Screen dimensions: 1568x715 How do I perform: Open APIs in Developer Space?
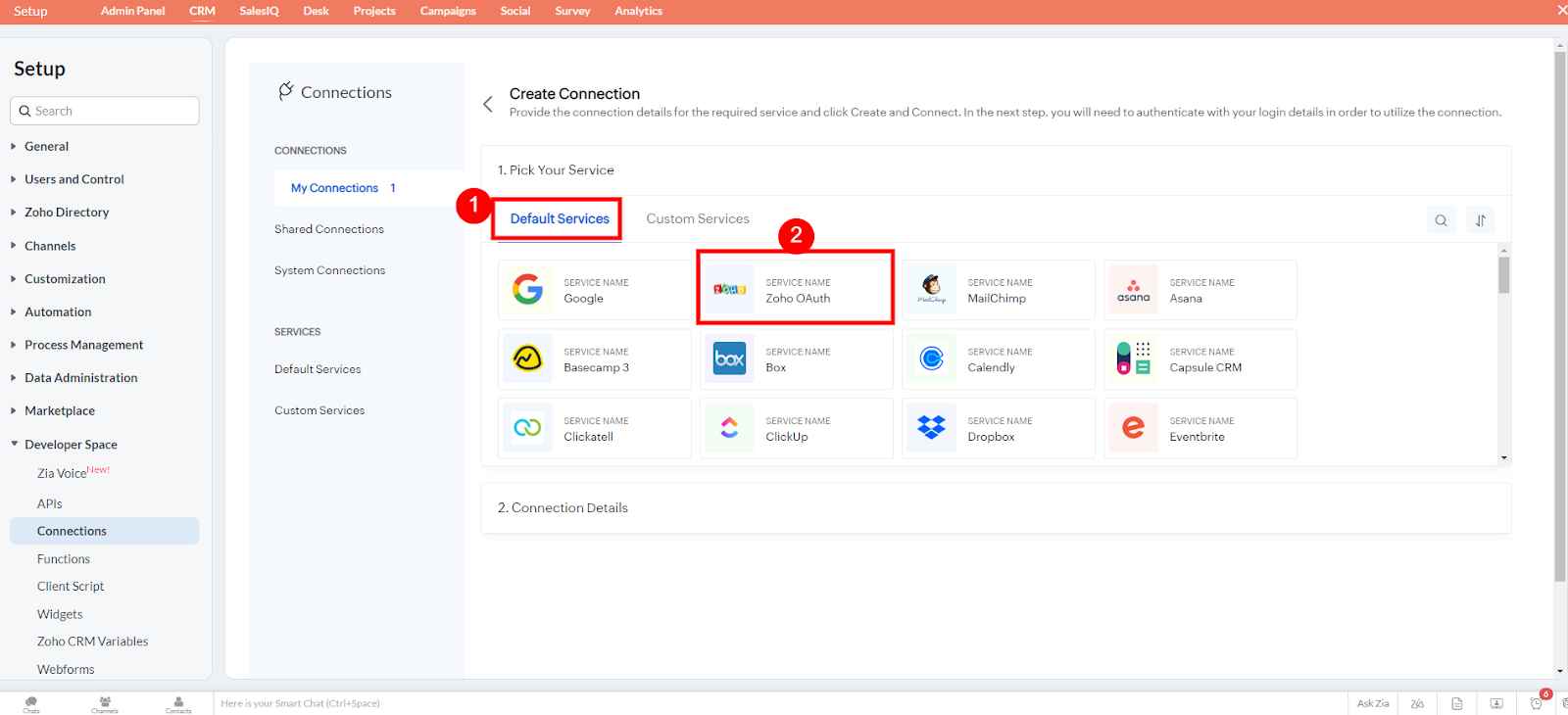50,503
